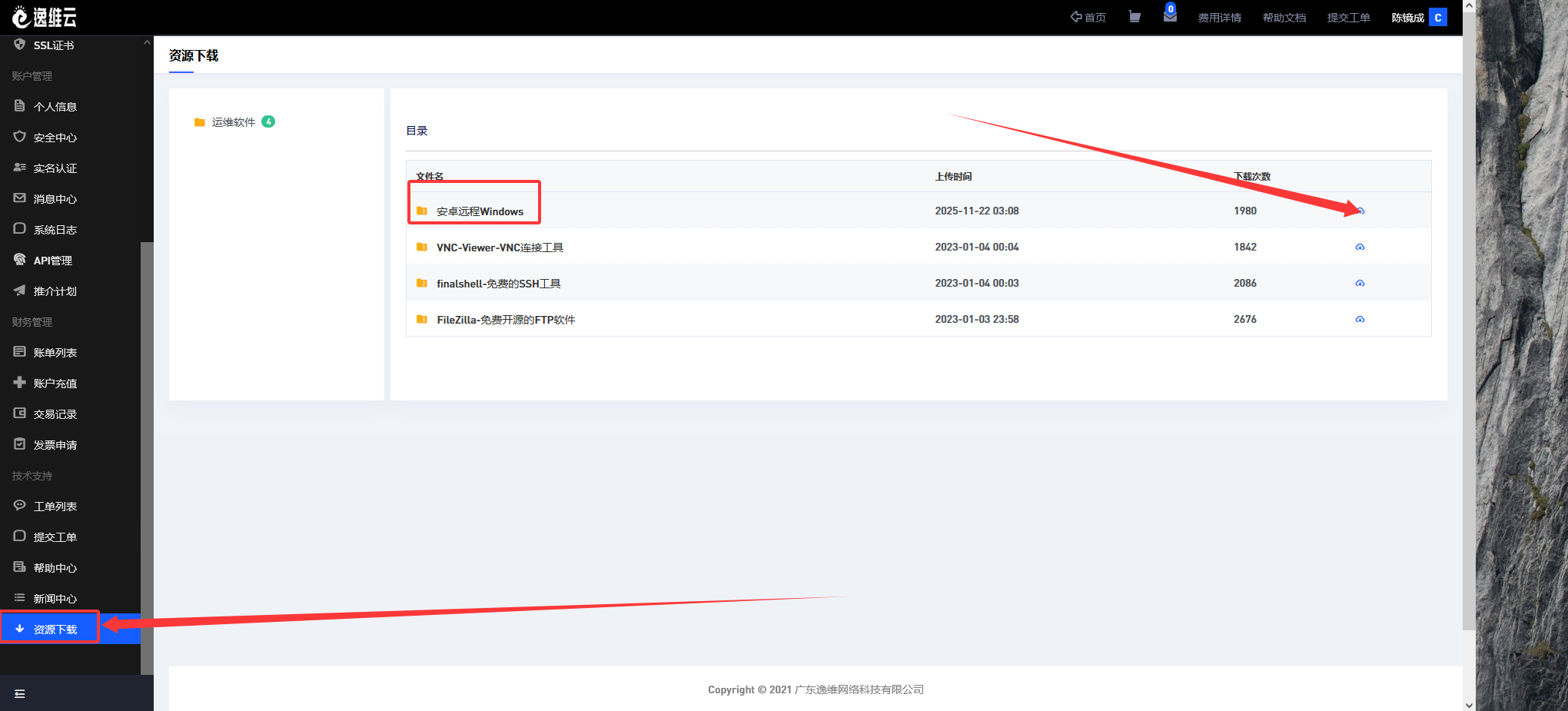The width and height of the screenshot is (1568, 711).
Task: Open the message inbox icon with badge
Action: click(1170, 15)
